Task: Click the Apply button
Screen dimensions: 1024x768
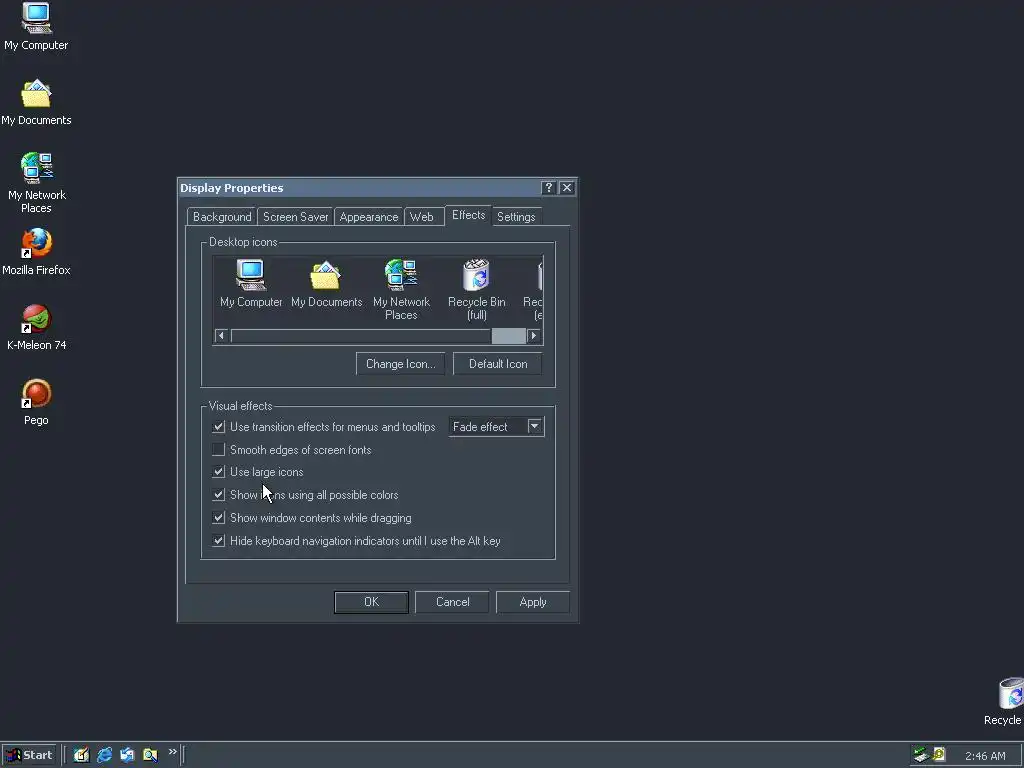Action: (533, 602)
